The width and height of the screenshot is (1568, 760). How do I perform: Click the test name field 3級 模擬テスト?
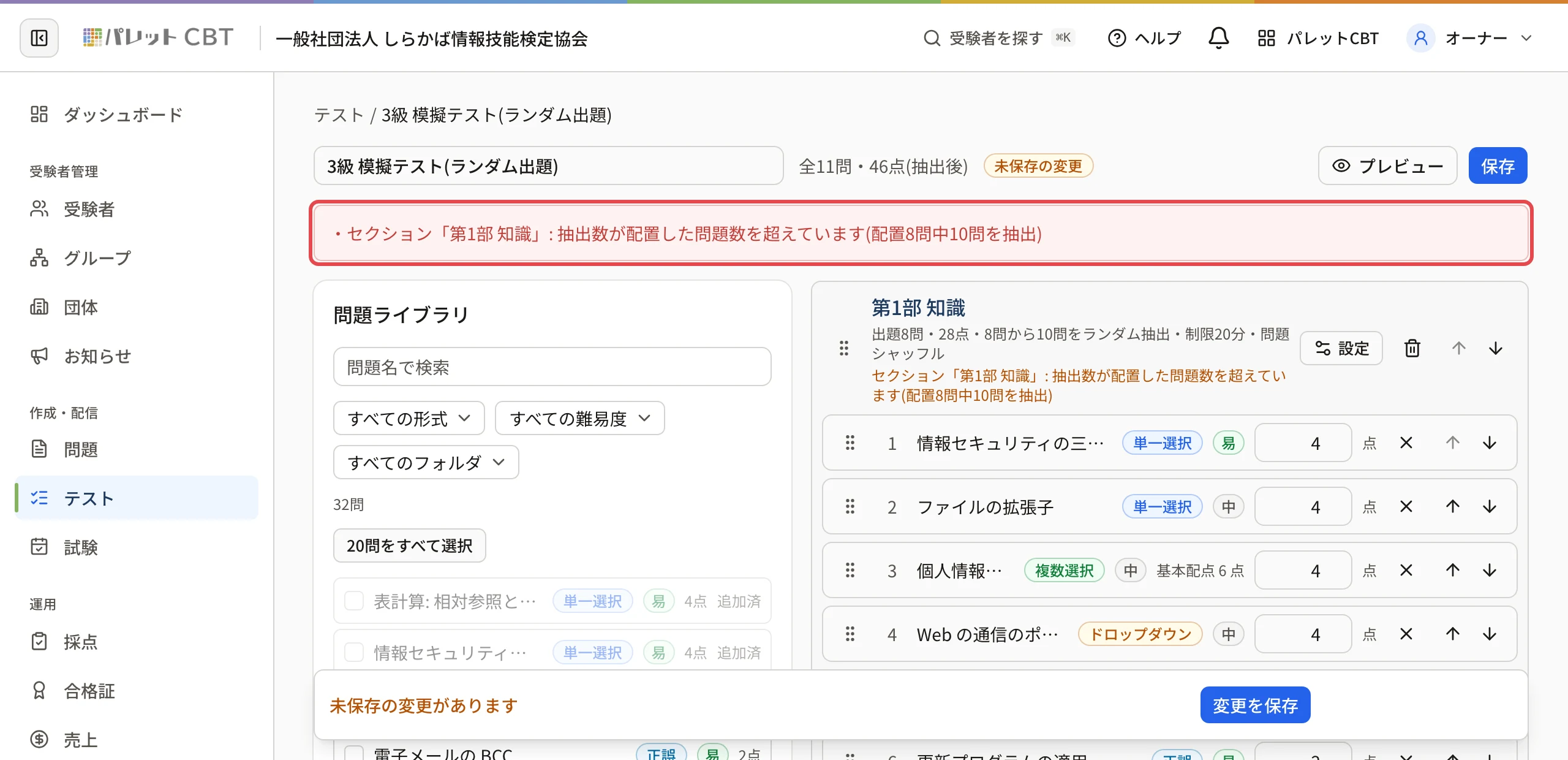pyautogui.click(x=548, y=165)
